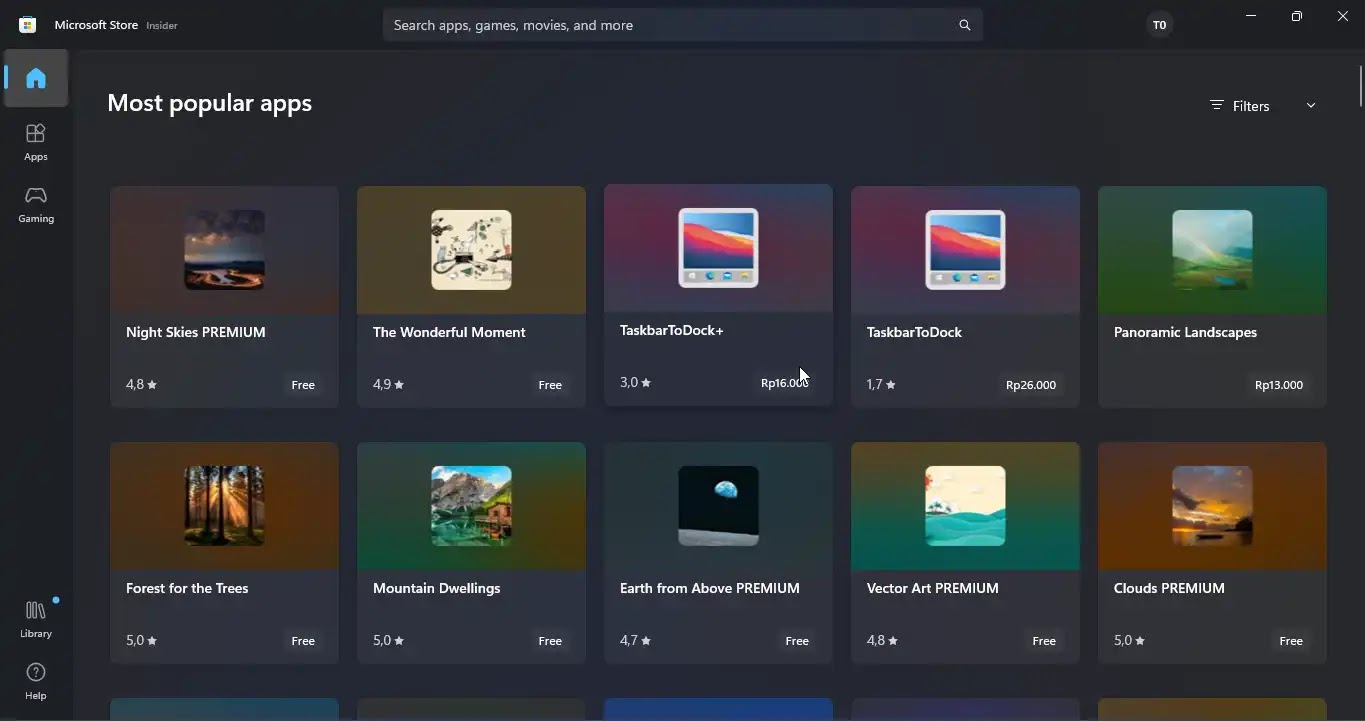Click the Free label on Vector Art PREMIUM

[1044, 641]
